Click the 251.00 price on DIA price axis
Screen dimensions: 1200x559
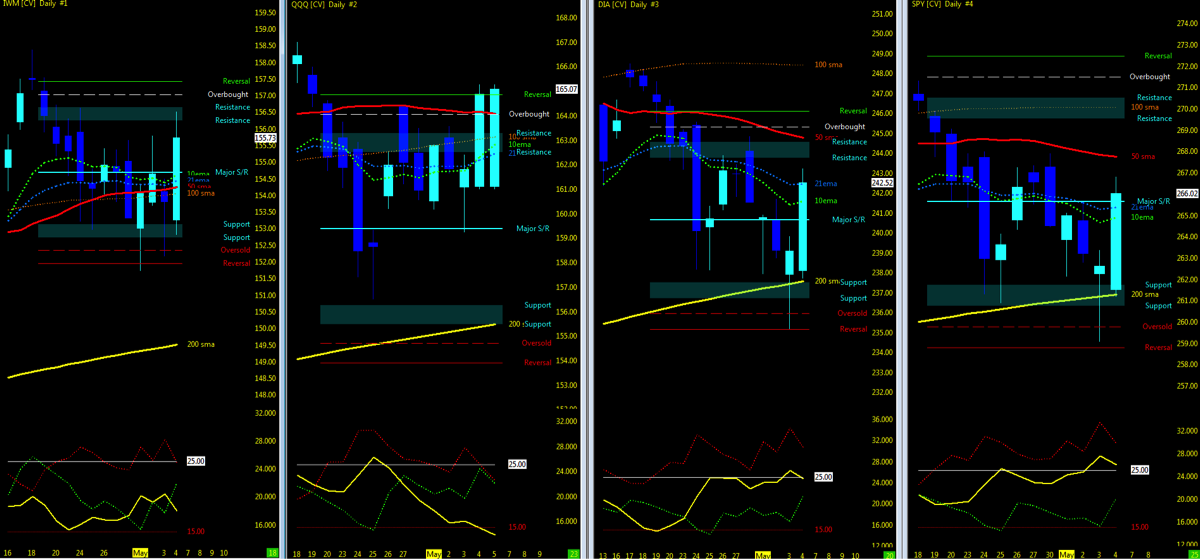[x=882, y=13]
